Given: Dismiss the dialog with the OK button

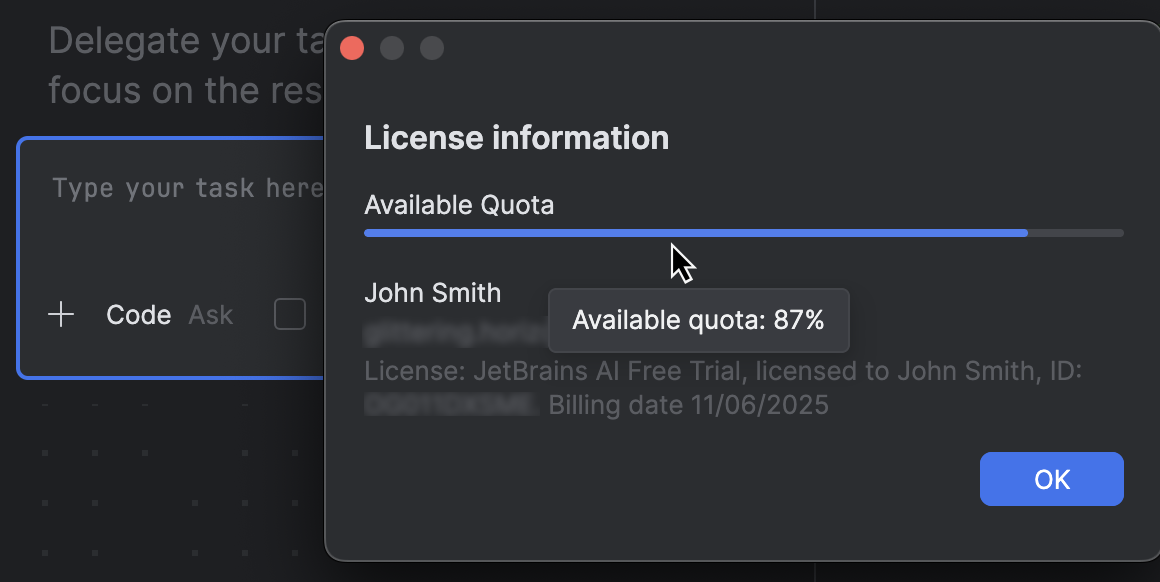Looking at the screenshot, I should pos(1051,479).
